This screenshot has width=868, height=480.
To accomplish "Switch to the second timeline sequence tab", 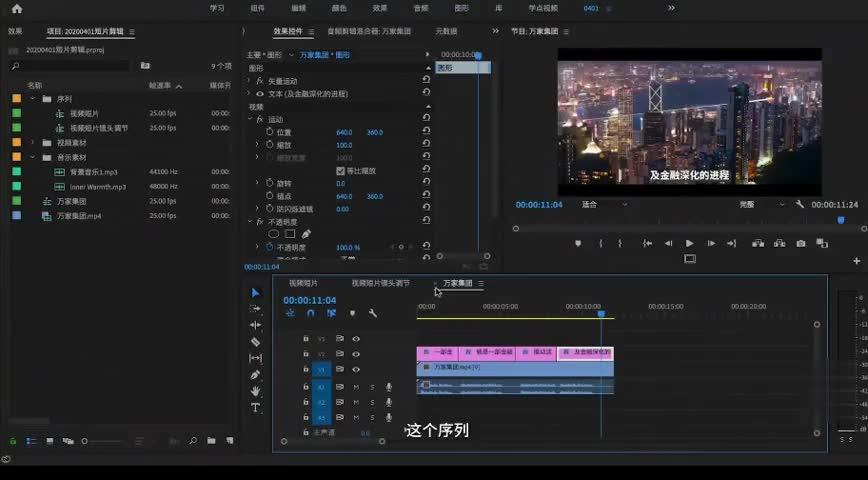I will click(x=381, y=283).
